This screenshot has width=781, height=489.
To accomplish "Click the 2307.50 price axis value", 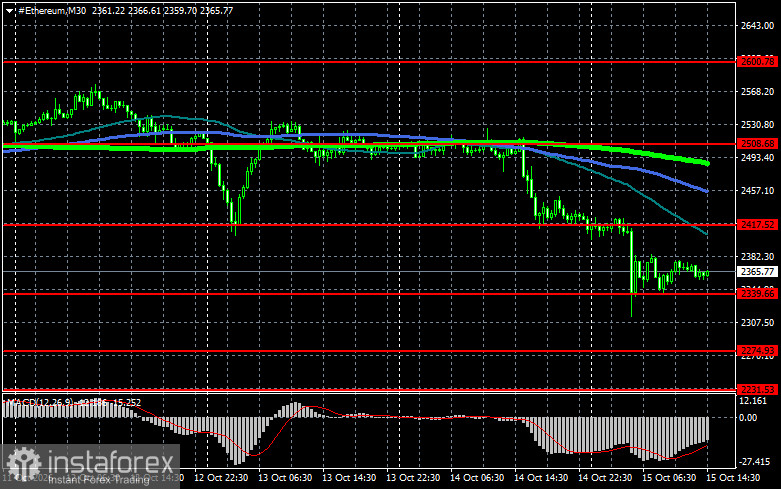I will click(757, 323).
